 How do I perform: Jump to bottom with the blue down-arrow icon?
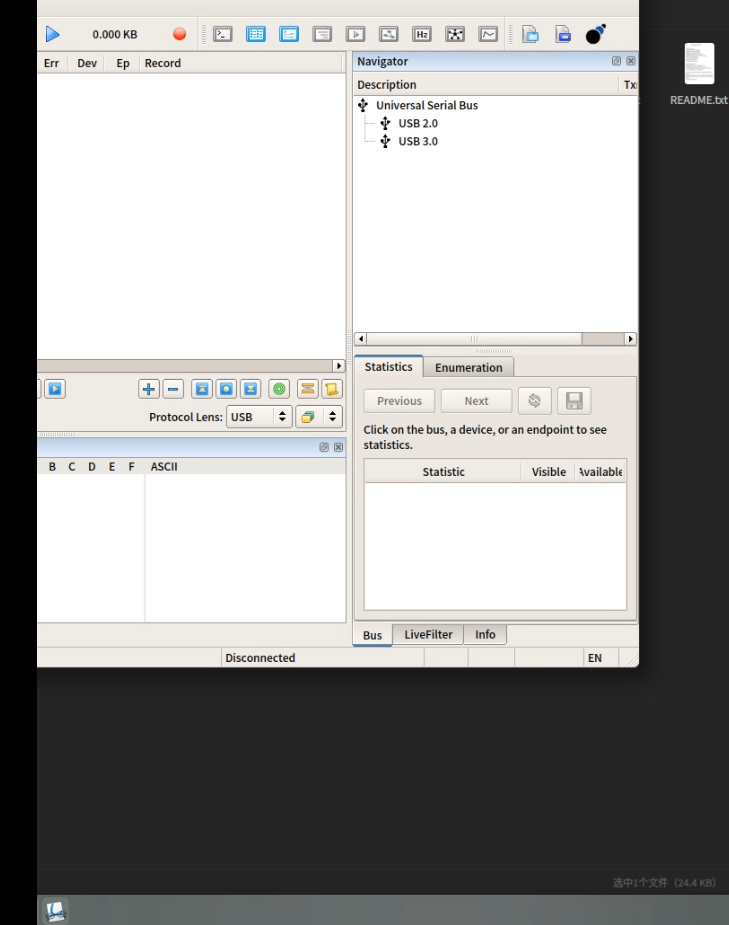(251, 389)
